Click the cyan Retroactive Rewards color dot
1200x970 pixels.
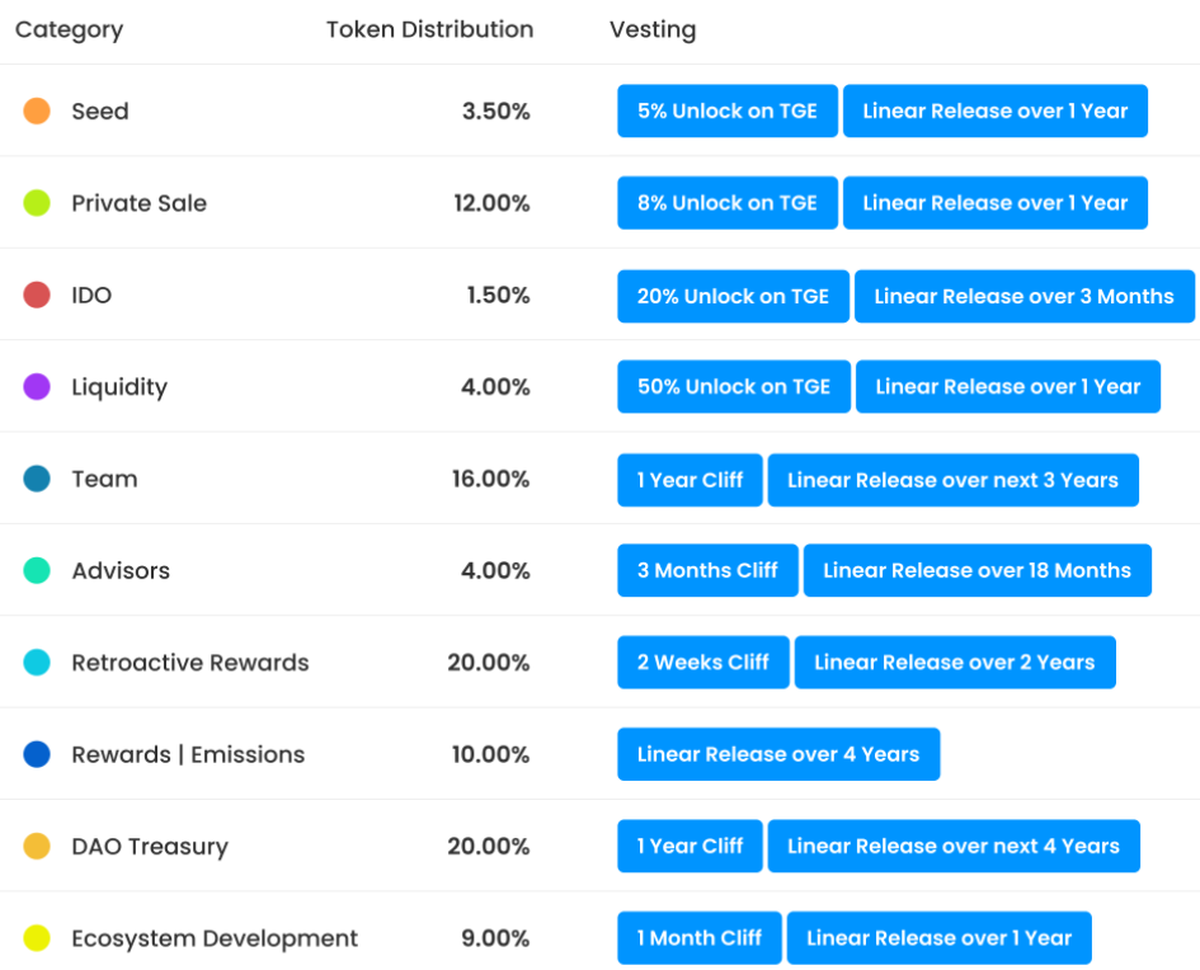[37, 663]
